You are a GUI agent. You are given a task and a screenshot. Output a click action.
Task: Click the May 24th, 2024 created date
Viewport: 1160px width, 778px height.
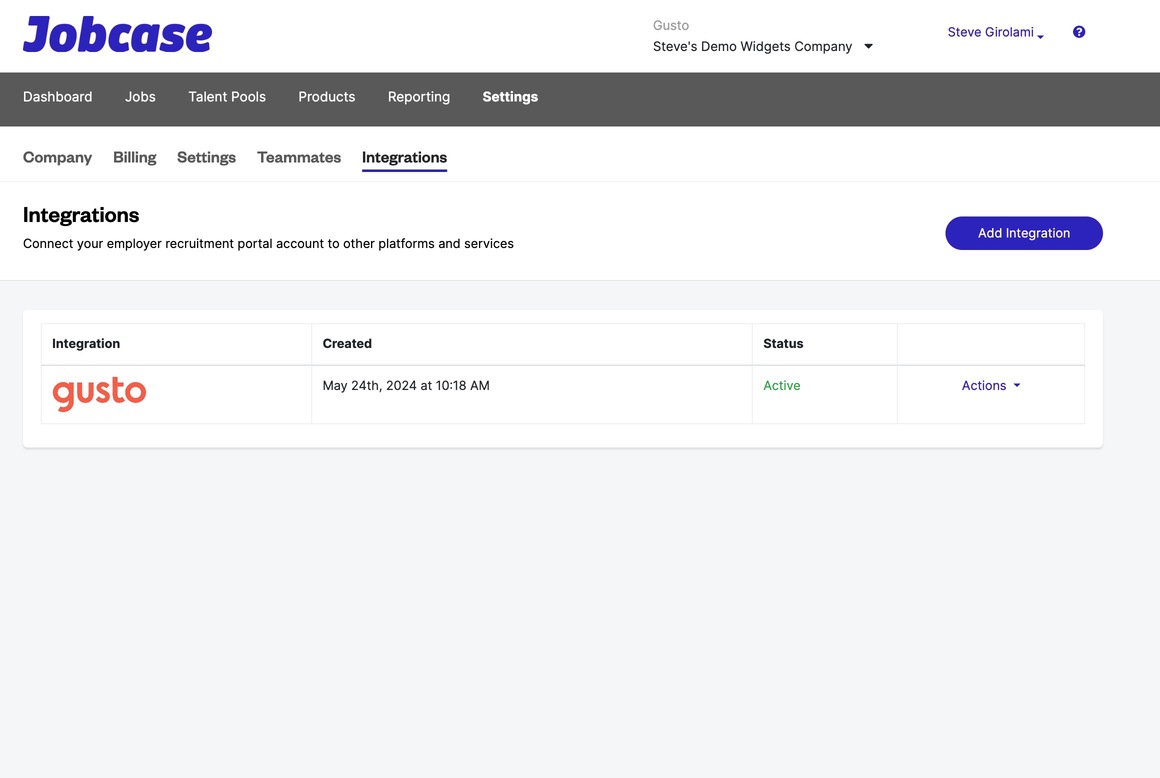[x=406, y=385]
